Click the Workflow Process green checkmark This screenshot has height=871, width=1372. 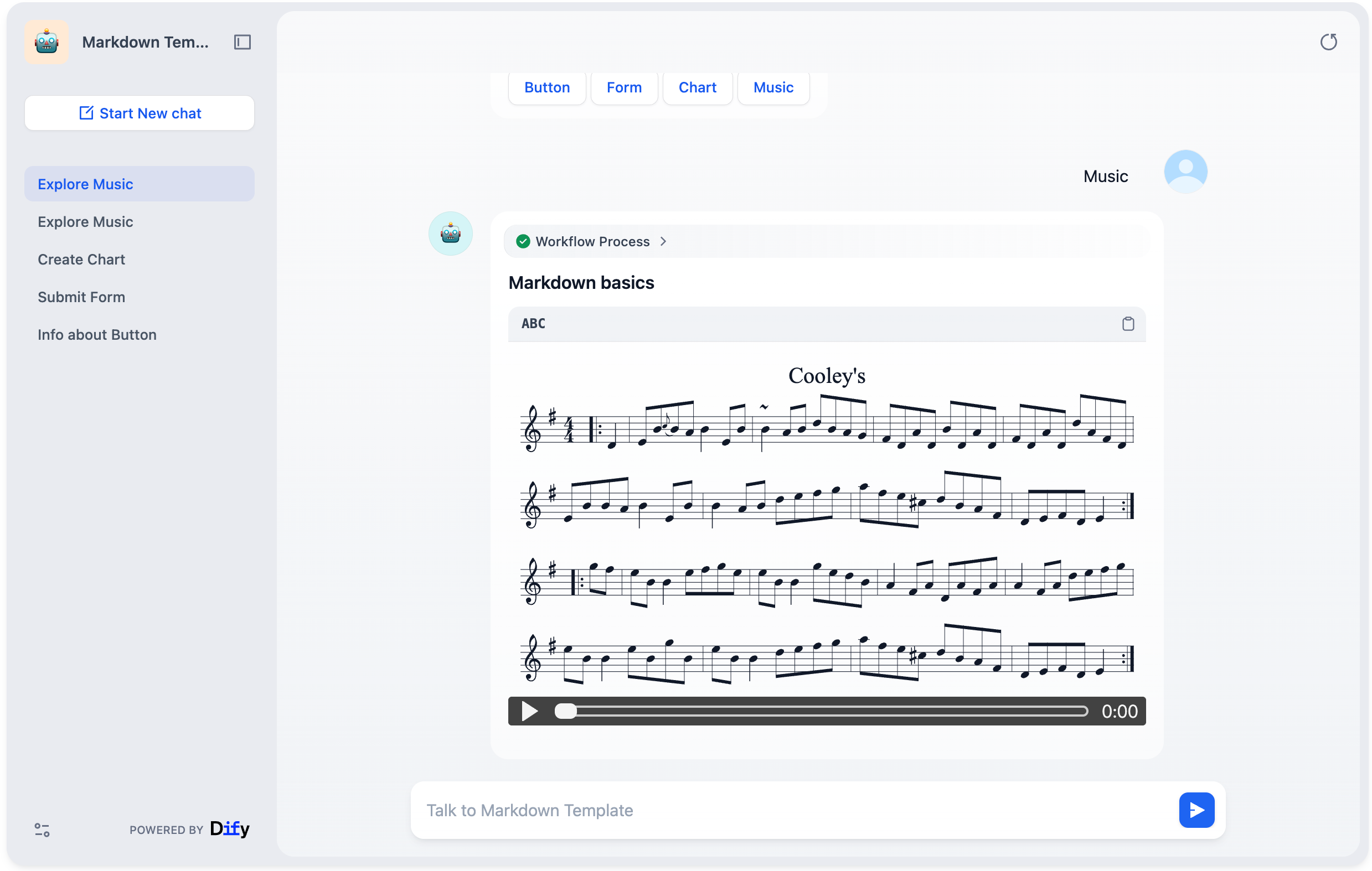click(x=523, y=241)
